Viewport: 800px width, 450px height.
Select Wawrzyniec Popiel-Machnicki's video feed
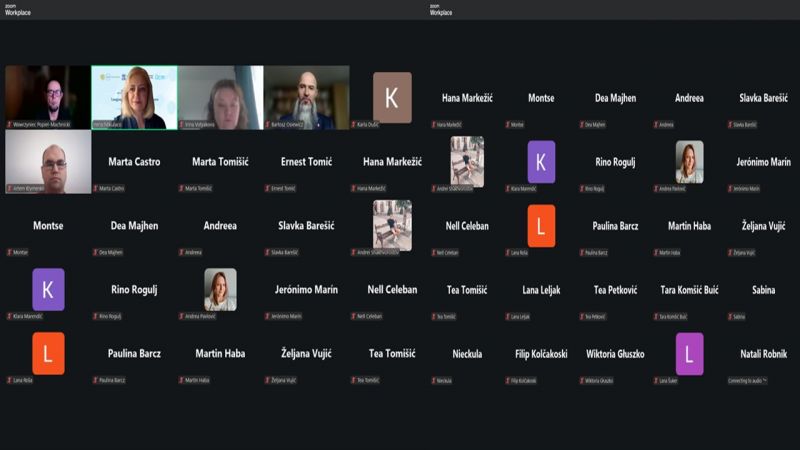pyautogui.click(x=47, y=97)
